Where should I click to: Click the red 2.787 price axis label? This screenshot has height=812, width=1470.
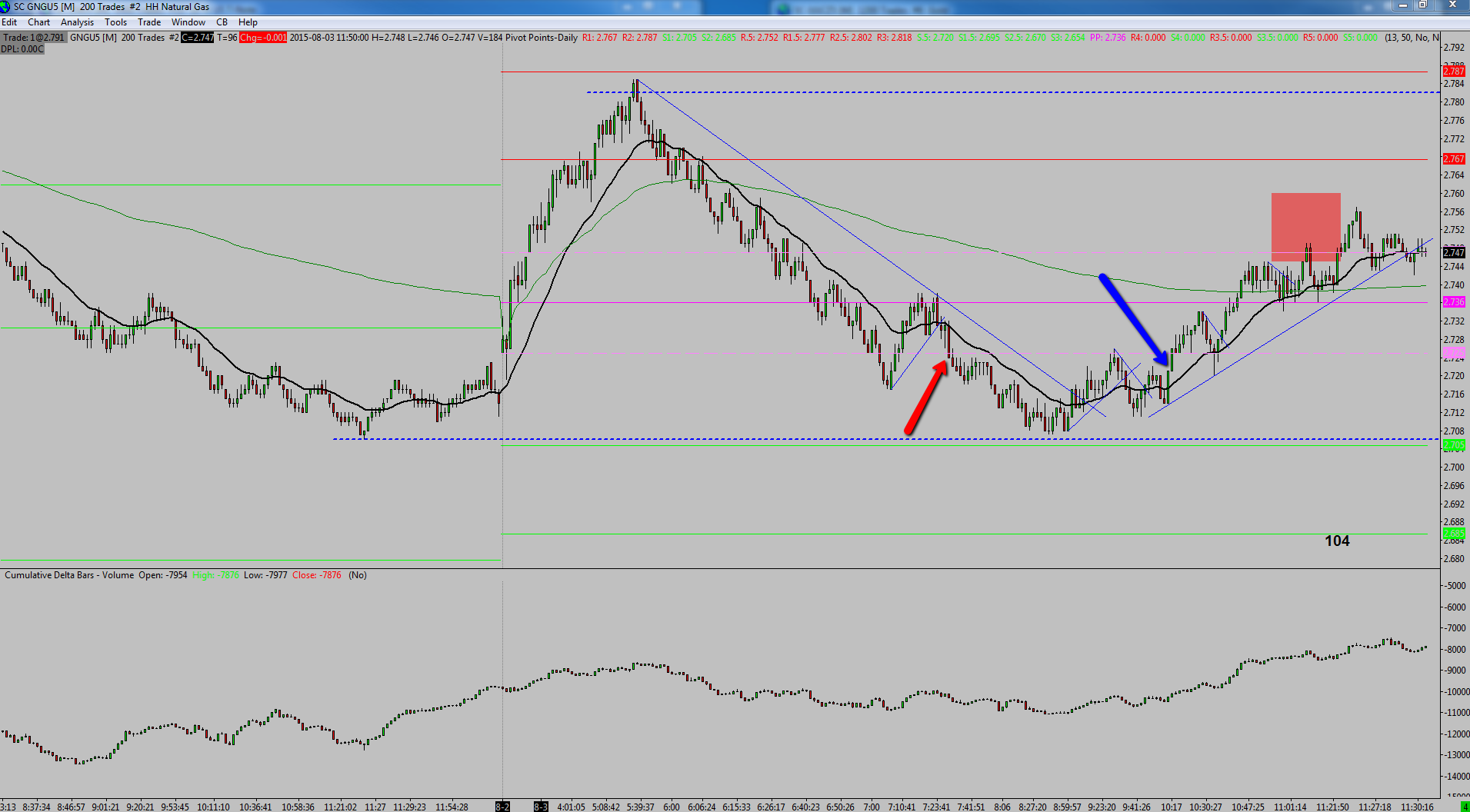pos(1454,72)
